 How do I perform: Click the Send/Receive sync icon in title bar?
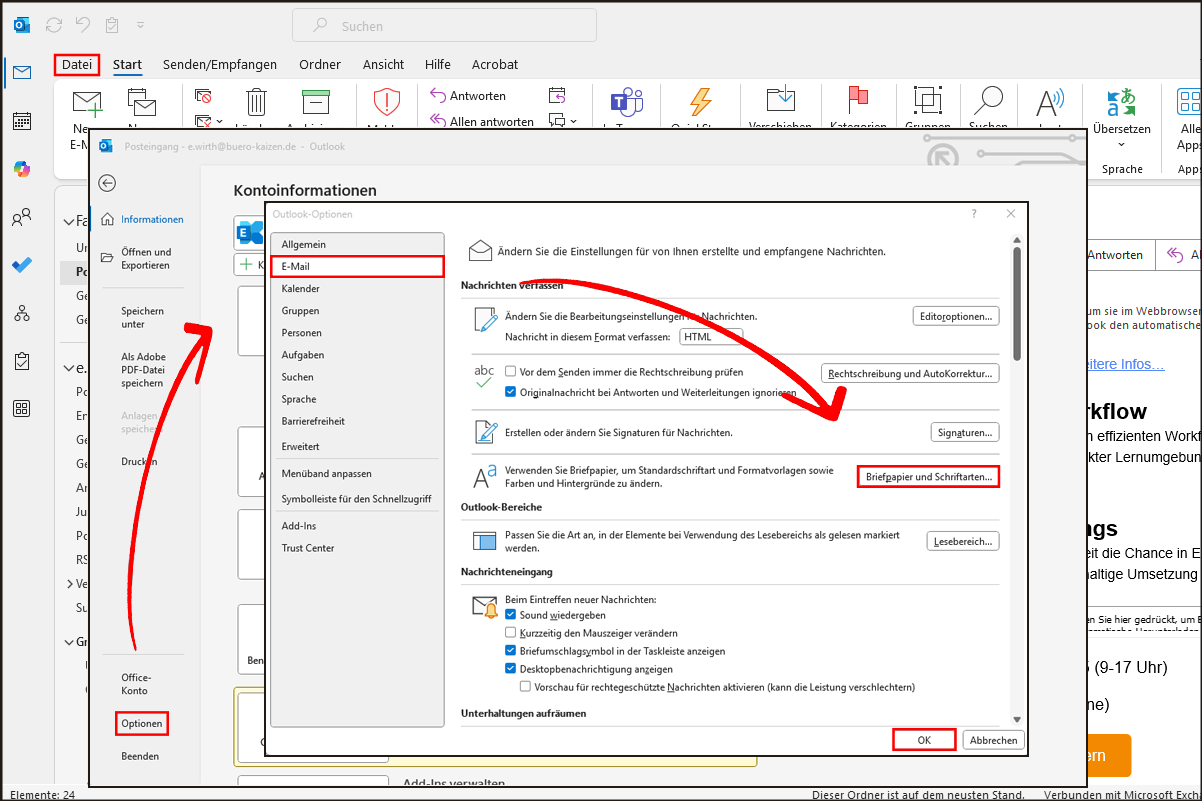point(54,24)
